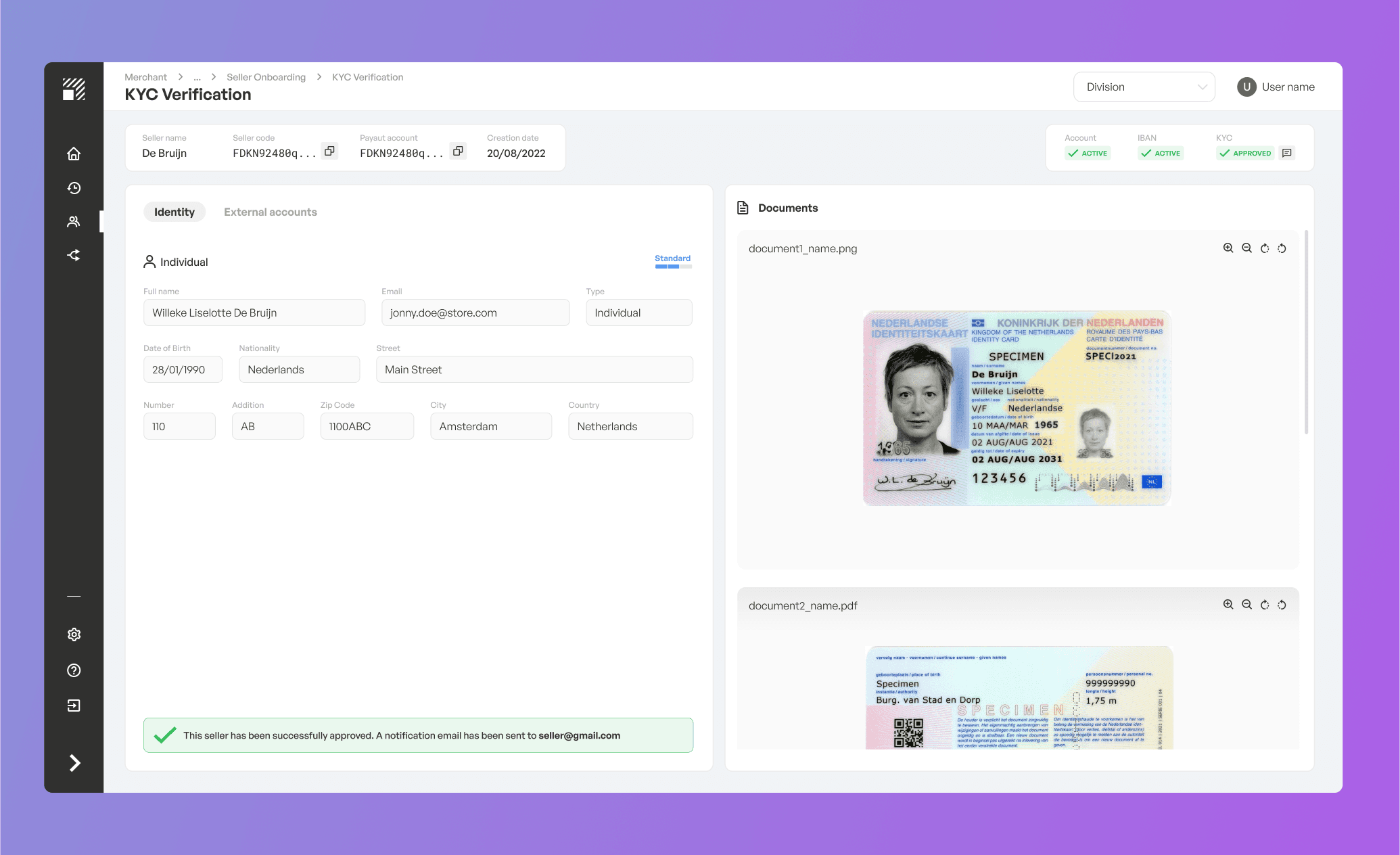Switch to External accounts tab

[270, 212]
